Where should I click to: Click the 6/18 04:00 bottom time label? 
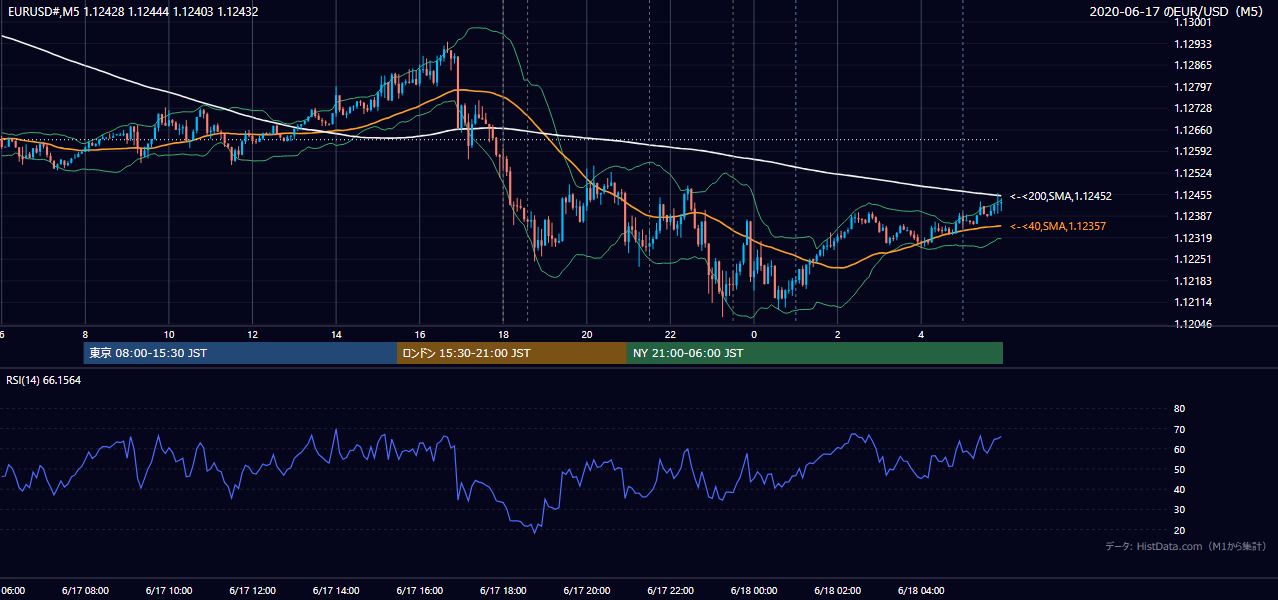click(922, 590)
